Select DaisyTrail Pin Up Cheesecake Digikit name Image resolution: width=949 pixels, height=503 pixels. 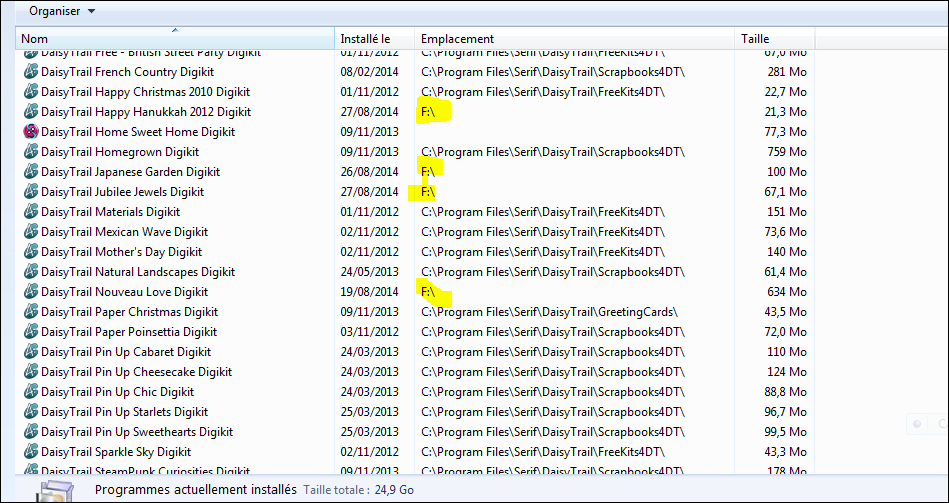click(x=137, y=372)
